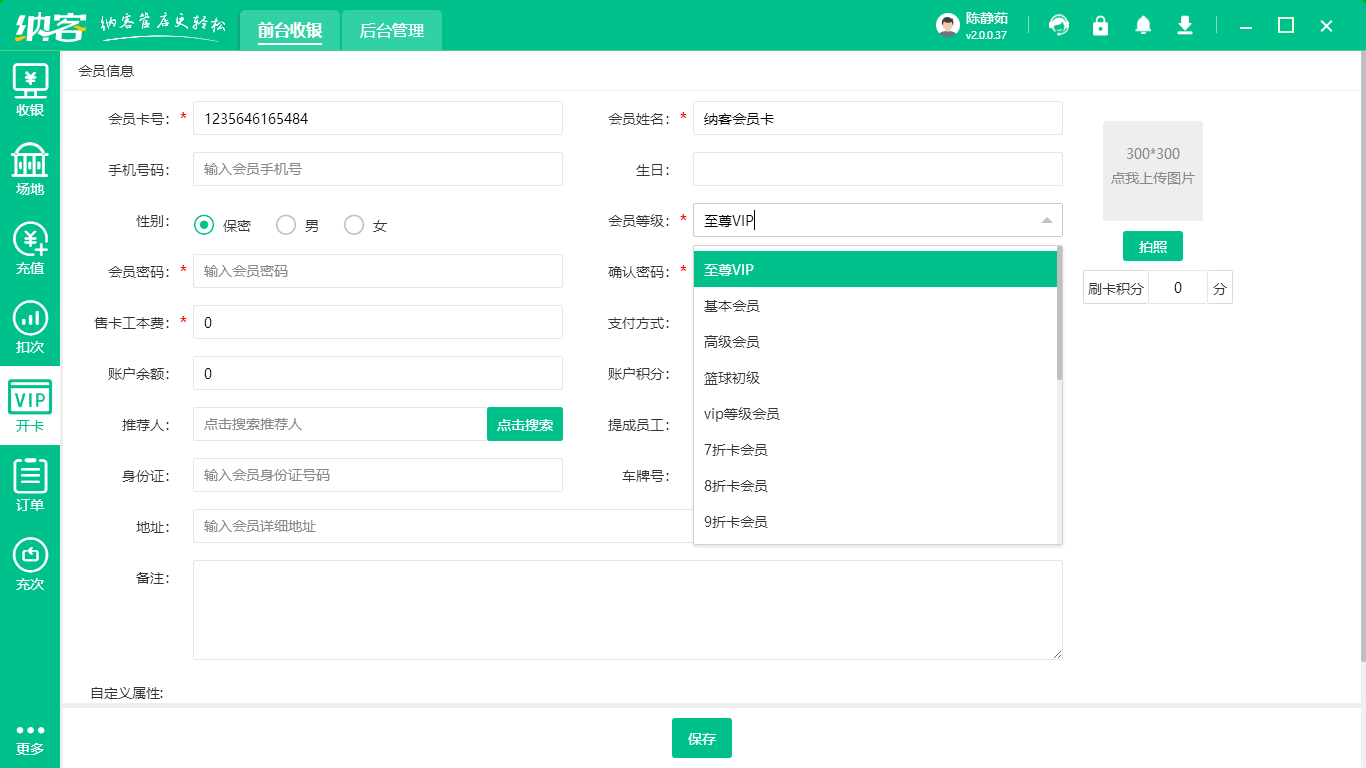Viewport: 1366px width, 768px height.
Task: Click the 保存 save button
Action: tap(702, 739)
